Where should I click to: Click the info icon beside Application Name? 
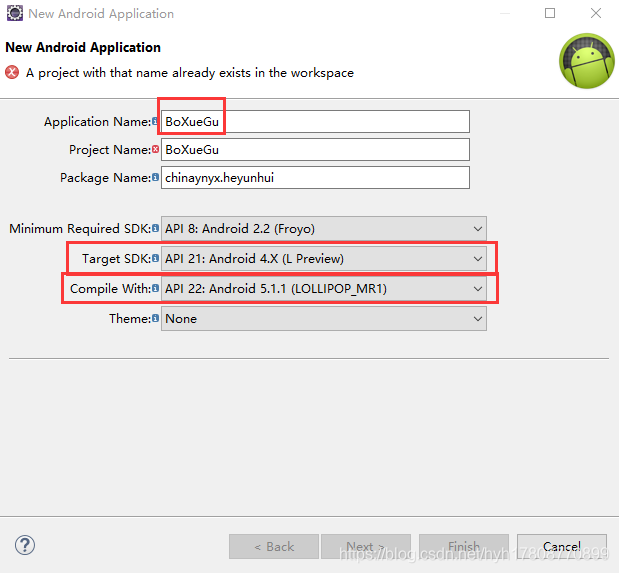click(155, 122)
